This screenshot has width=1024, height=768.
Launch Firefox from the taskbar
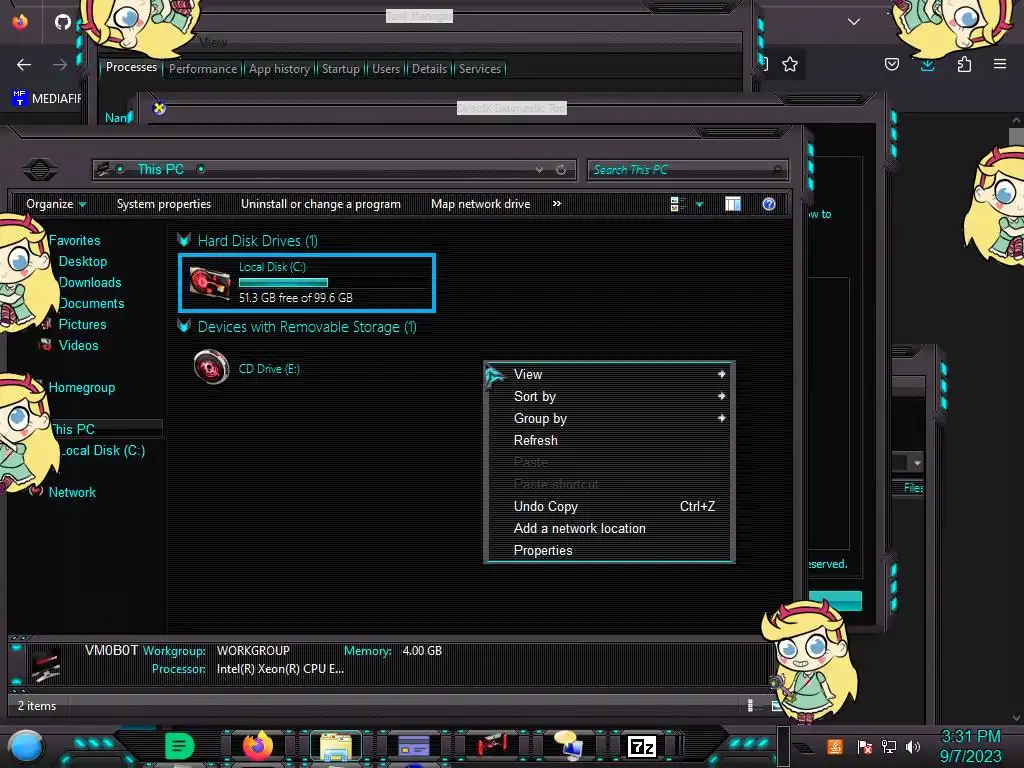257,746
